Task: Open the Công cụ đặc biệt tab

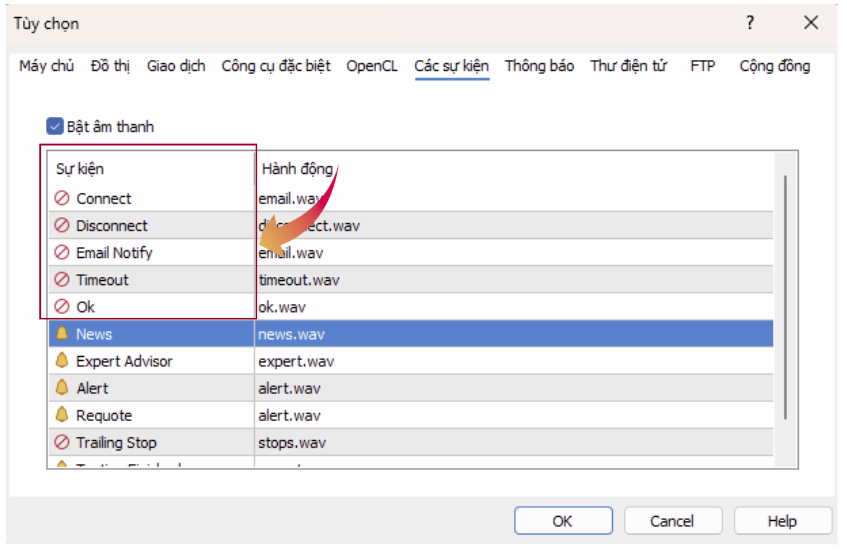Action: coord(276,66)
